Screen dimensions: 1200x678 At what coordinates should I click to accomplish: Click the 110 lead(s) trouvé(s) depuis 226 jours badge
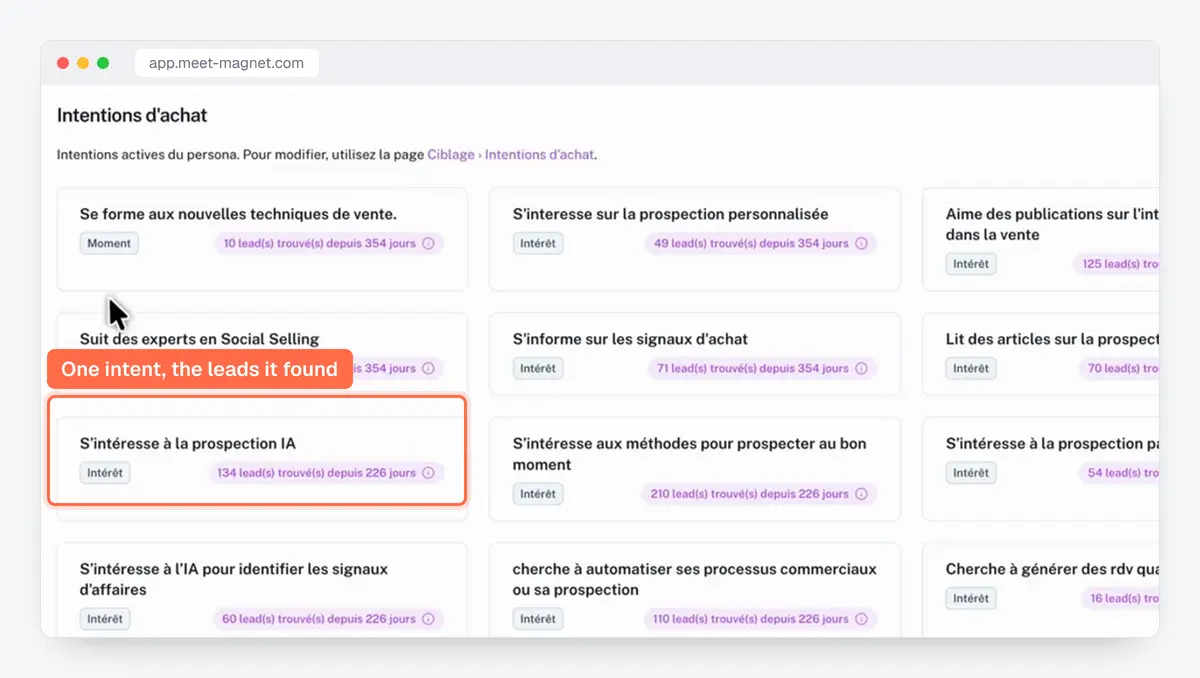(759, 619)
